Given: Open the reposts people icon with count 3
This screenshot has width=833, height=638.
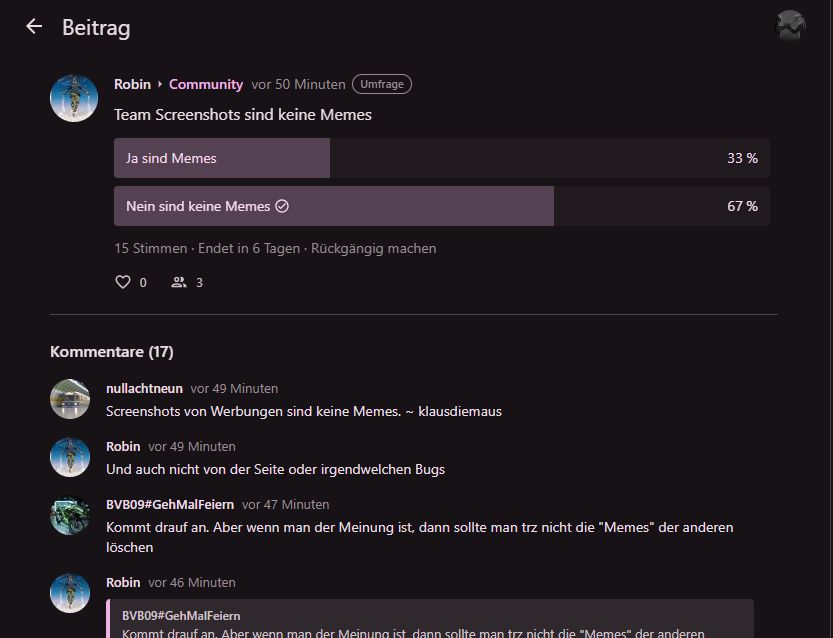Looking at the screenshot, I should coord(179,282).
